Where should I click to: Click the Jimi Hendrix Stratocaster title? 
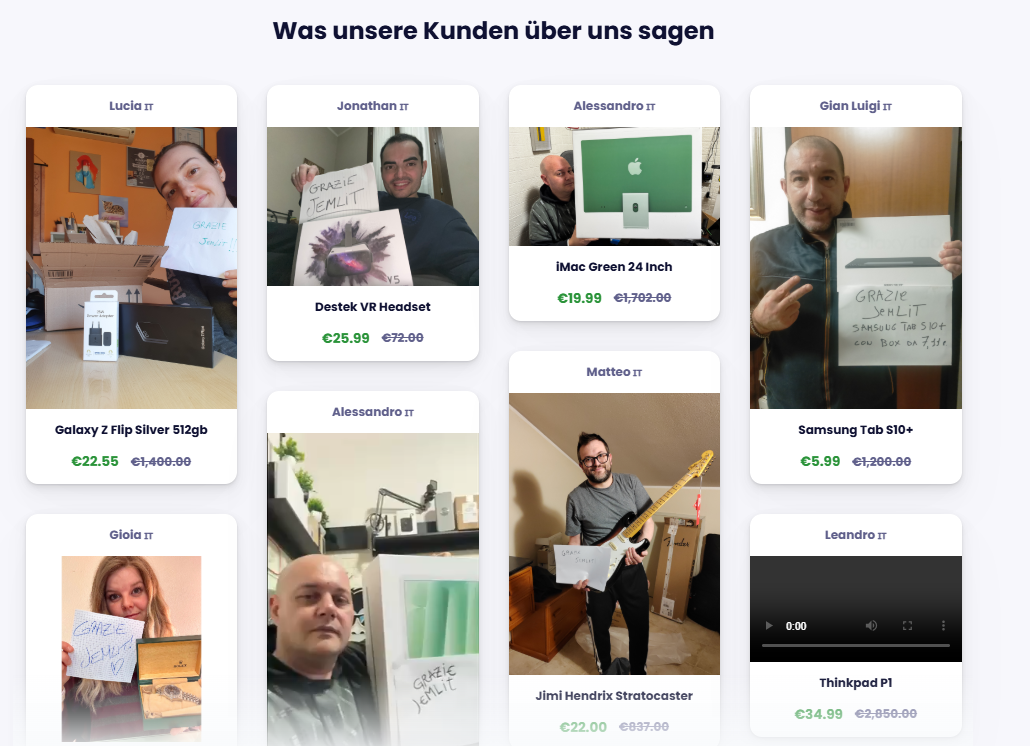614,695
